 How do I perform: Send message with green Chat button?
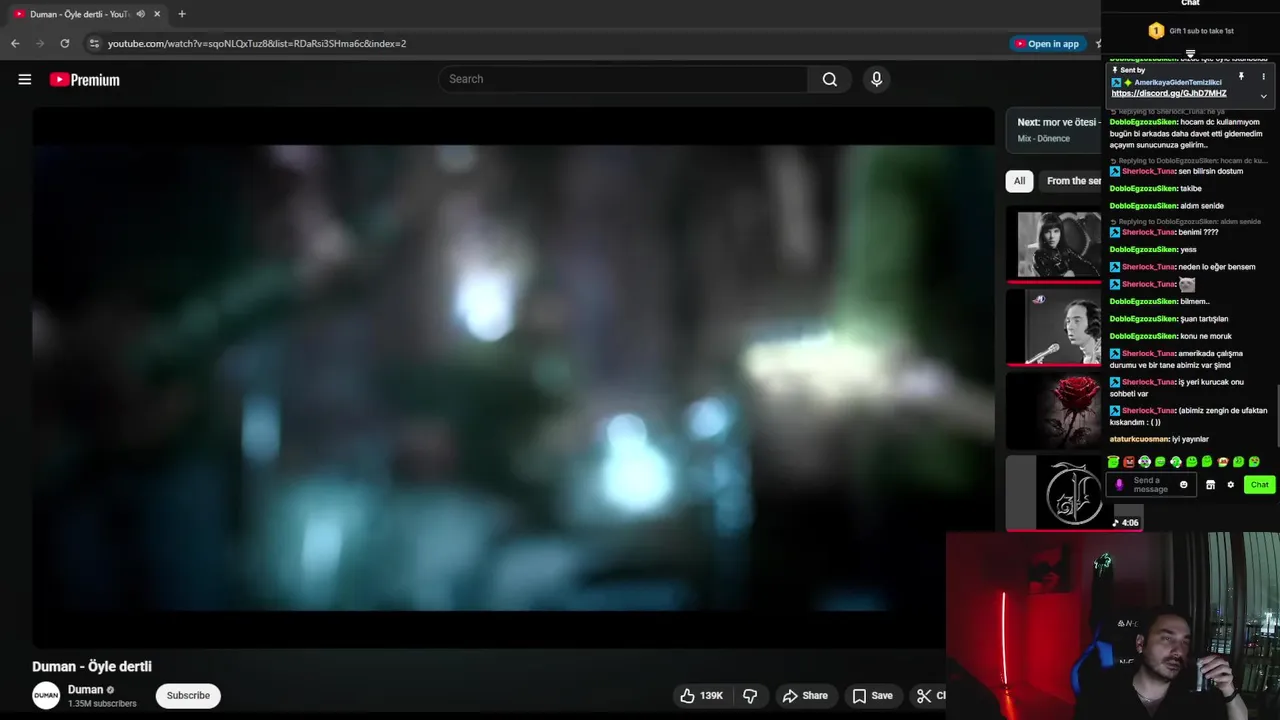click(x=1259, y=485)
